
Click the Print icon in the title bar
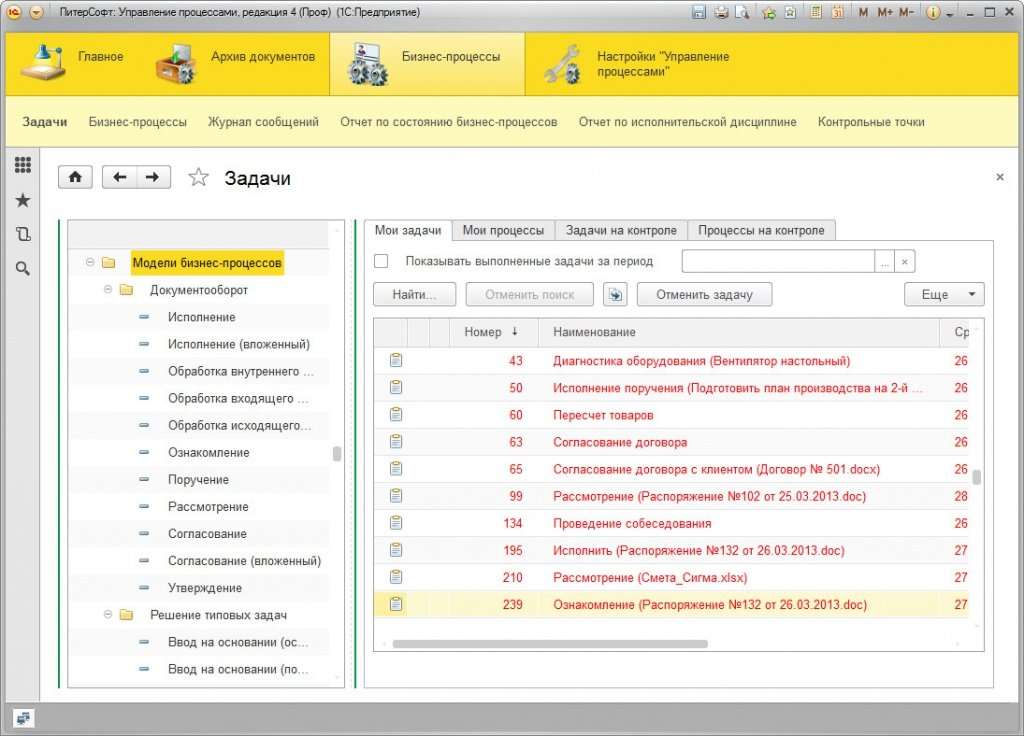point(721,12)
